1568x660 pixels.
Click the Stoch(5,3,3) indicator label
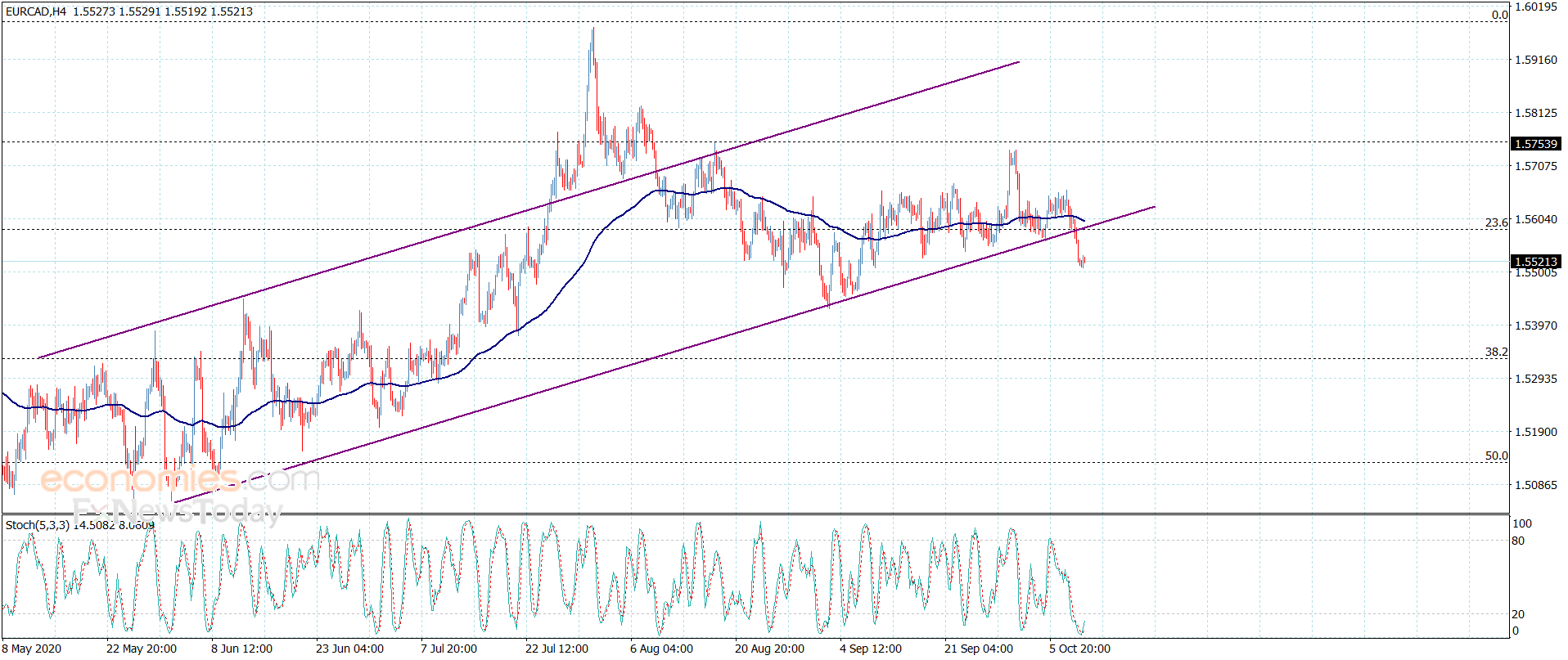tap(38, 525)
